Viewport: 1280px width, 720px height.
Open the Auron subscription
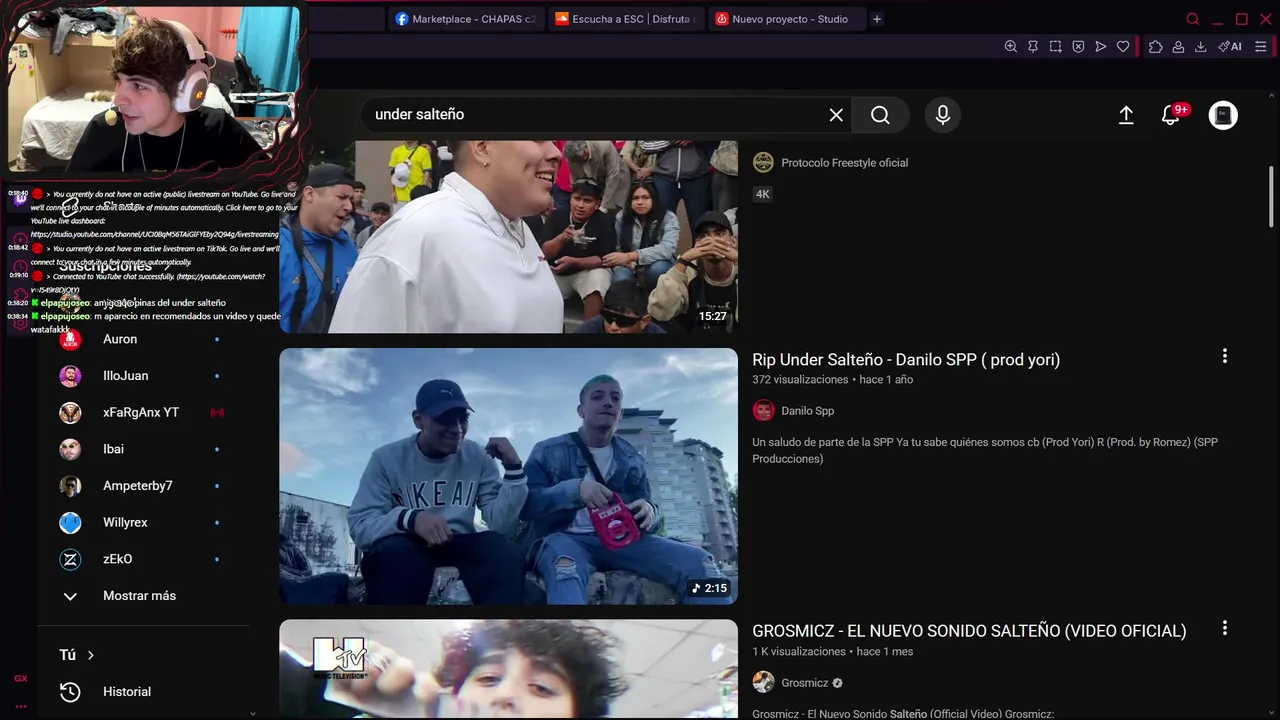click(x=145, y=339)
